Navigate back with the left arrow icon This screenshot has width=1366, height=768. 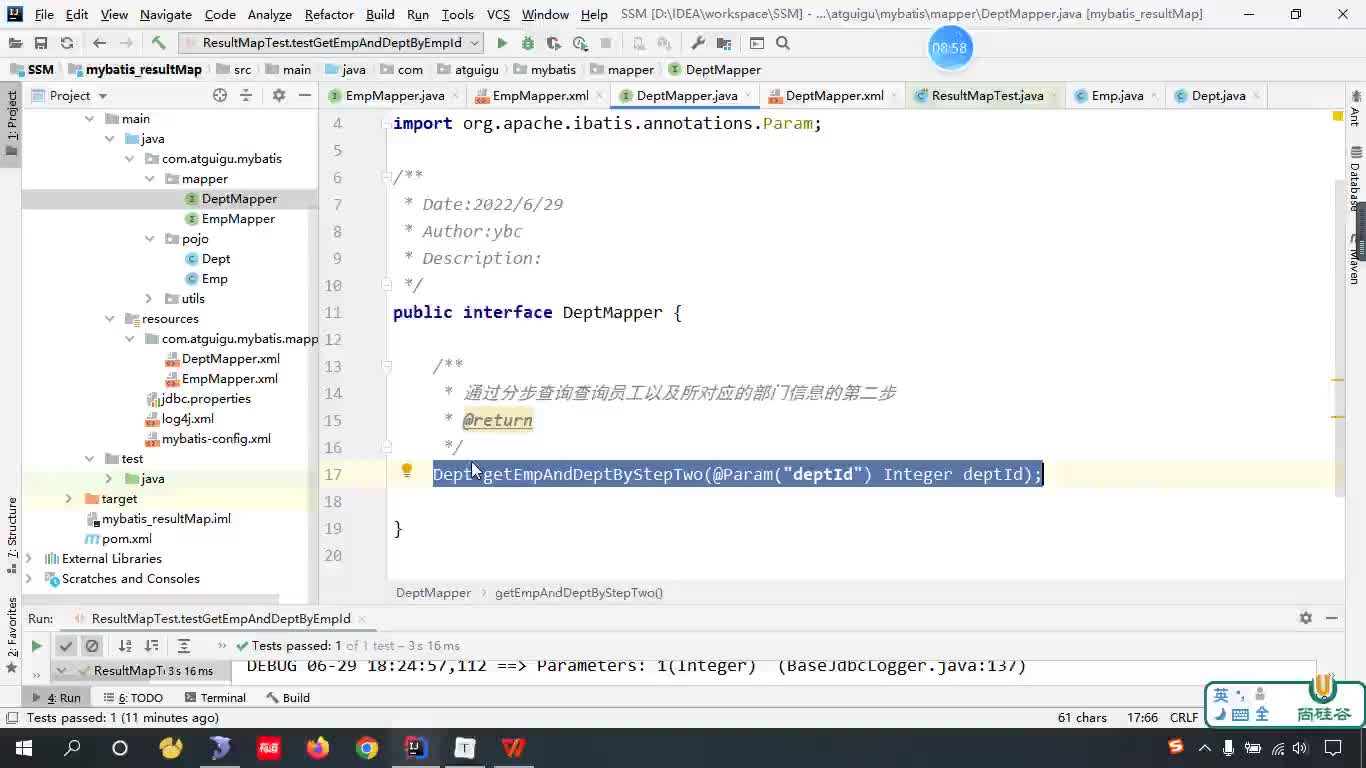(x=99, y=43)
